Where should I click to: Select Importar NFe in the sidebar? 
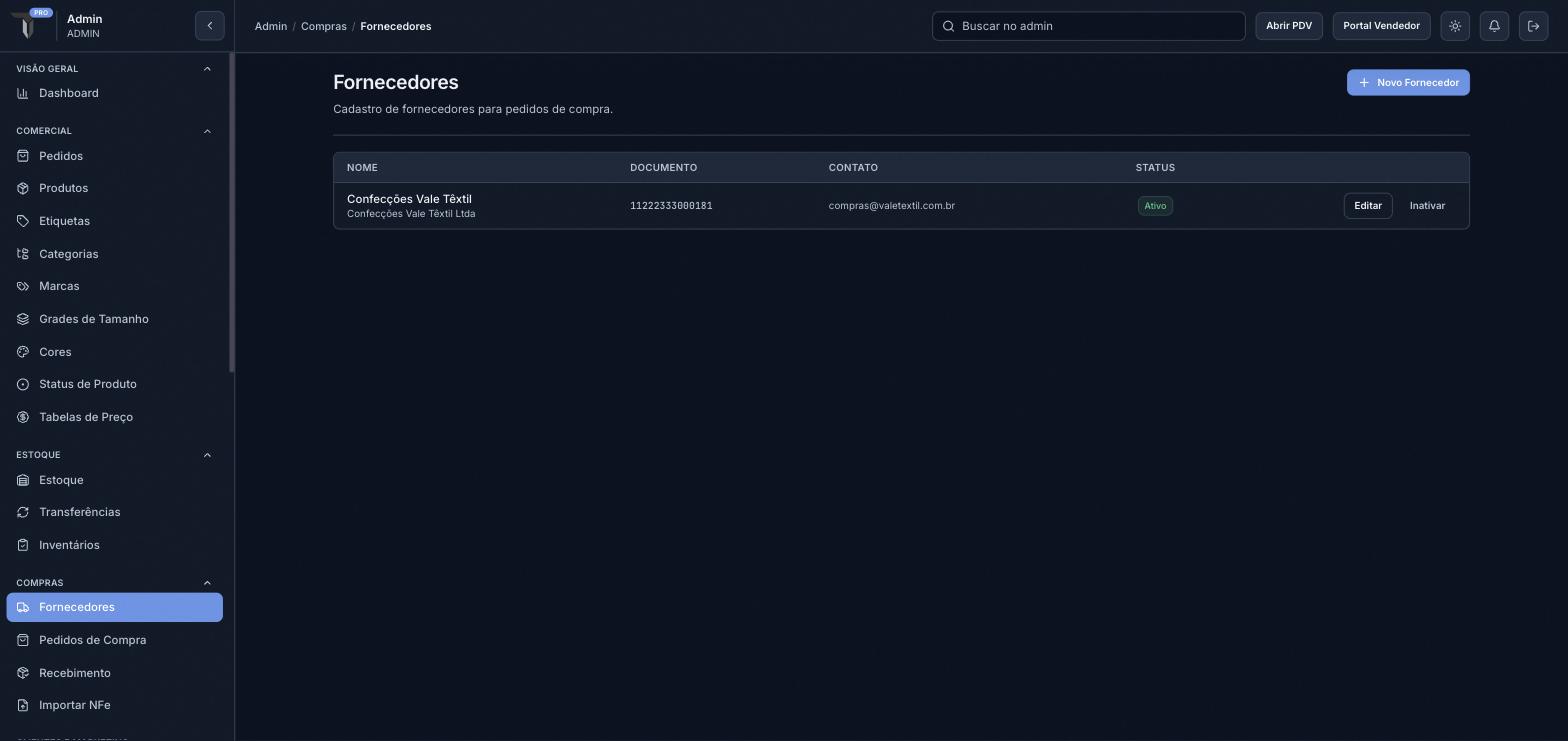coord(114,705)
